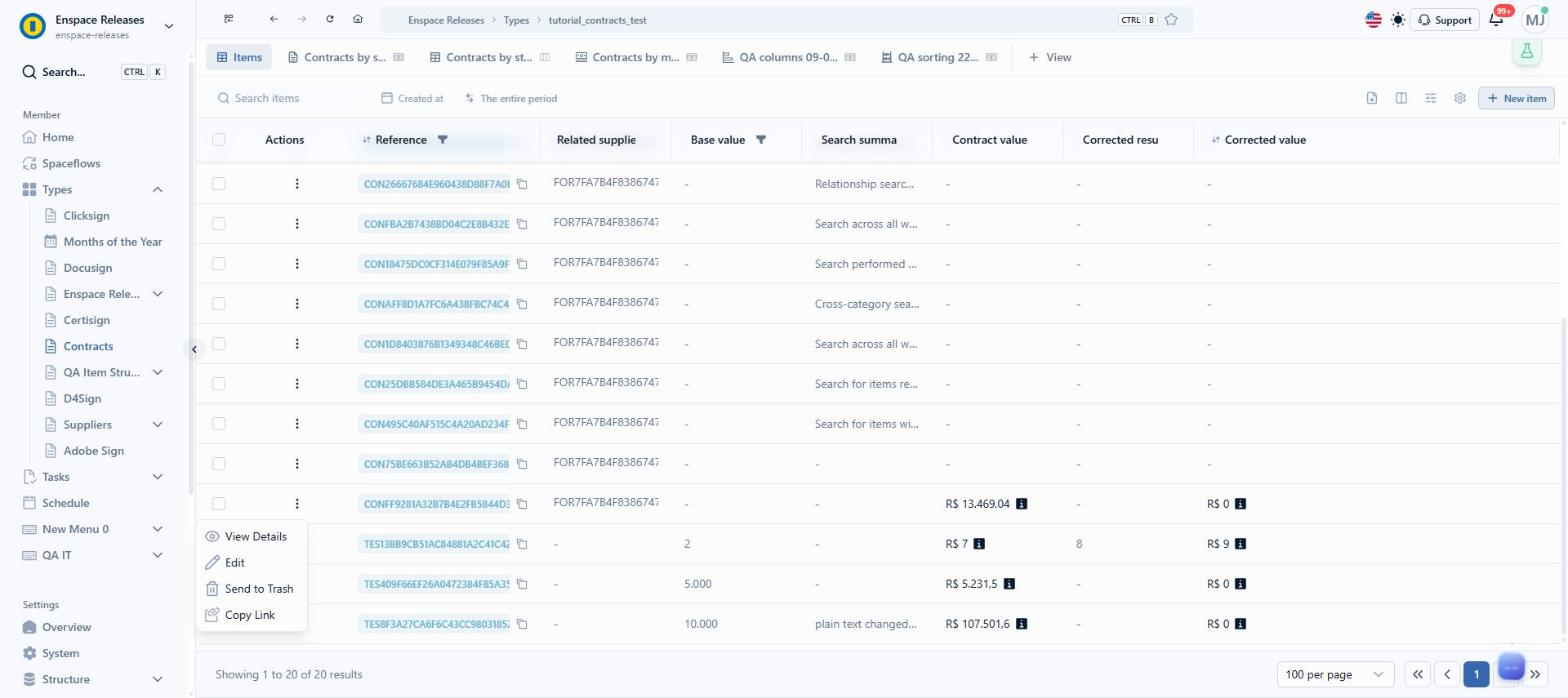Viewport: 1568px width, 698px height.
Task: Open the QA sorting 22... view tab
Action: (939, 57)
